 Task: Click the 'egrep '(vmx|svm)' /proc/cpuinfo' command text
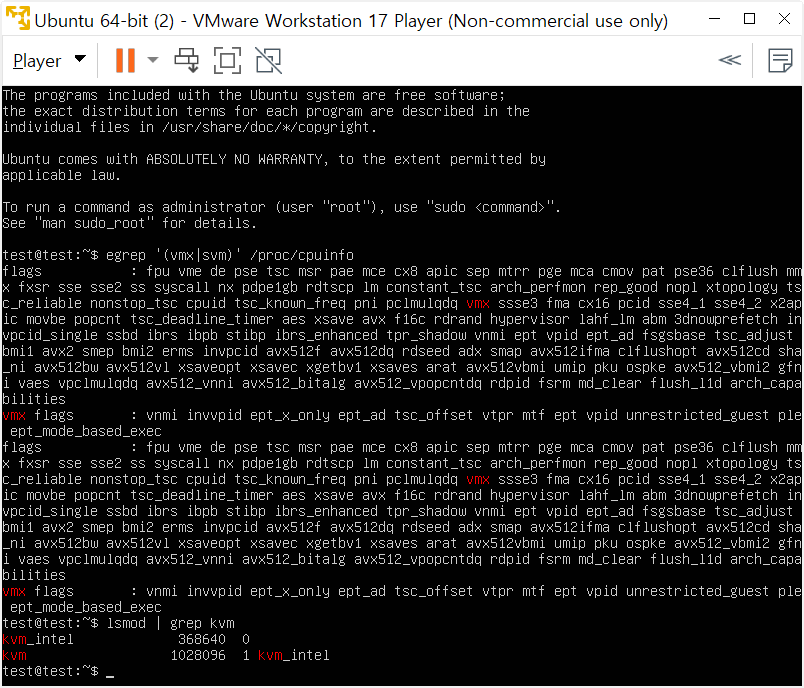point(230,255)
